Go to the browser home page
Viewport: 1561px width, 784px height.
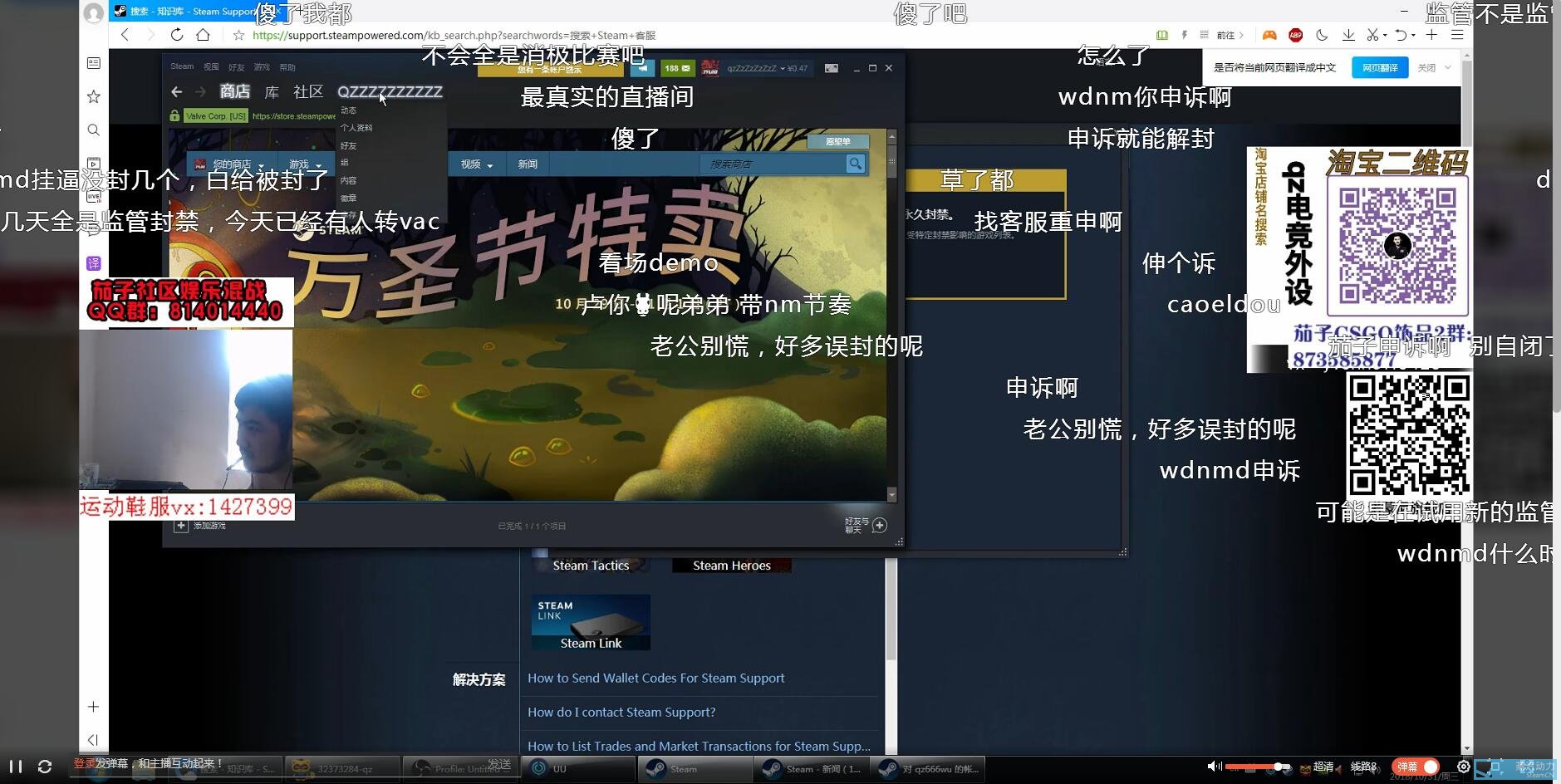203,35
